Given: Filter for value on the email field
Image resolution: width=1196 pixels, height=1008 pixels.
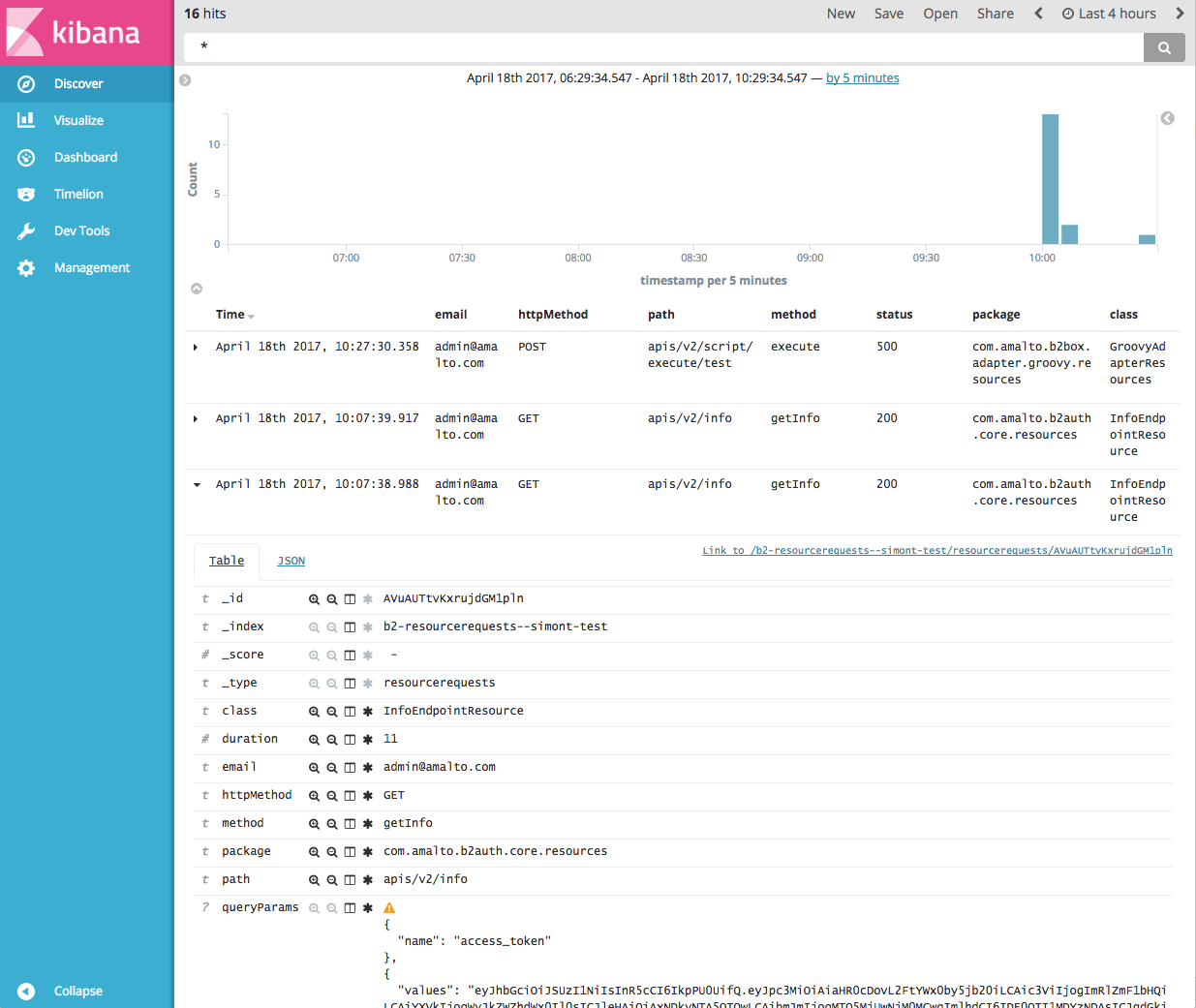Looking at the screenshot, I should [315, 767].
